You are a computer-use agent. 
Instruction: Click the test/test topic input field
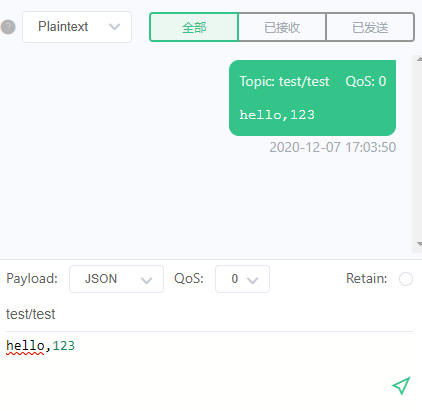209,314
